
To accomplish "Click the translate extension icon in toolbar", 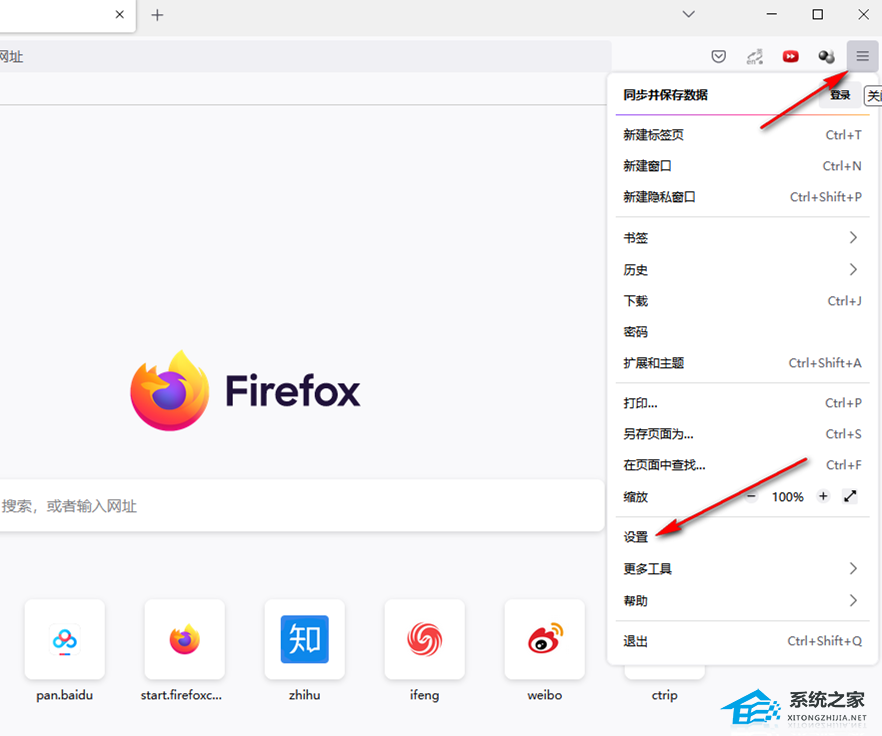I will click(754, 56).
